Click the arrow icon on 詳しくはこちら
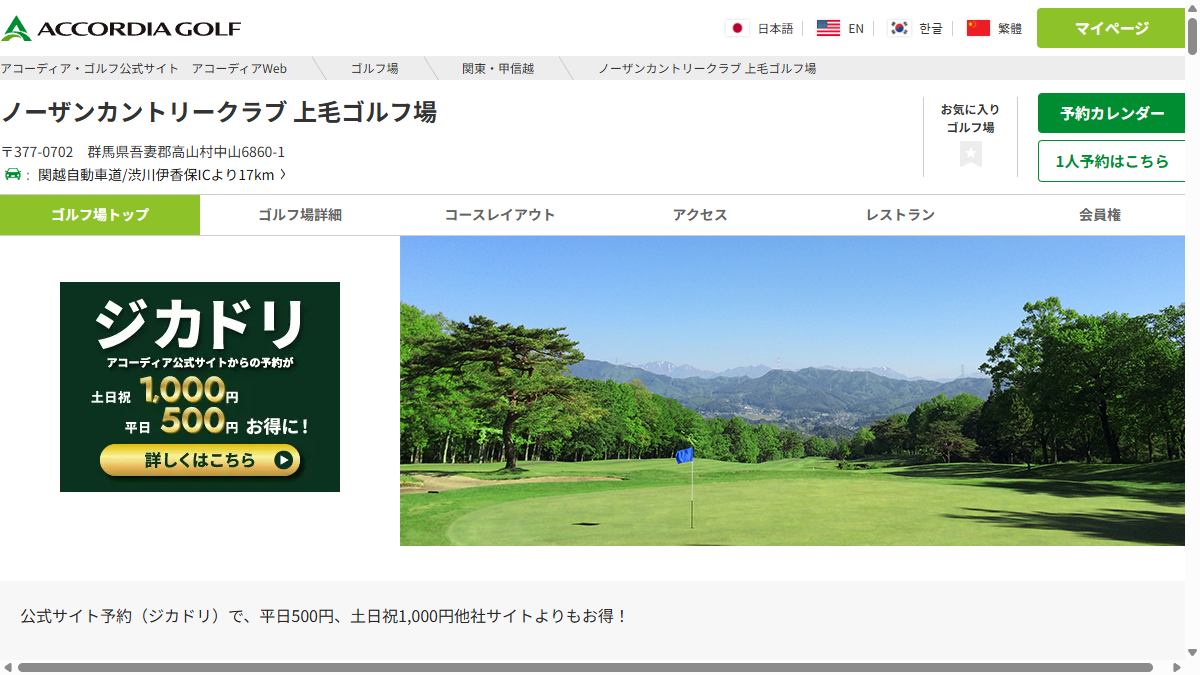 coord(283,460)
